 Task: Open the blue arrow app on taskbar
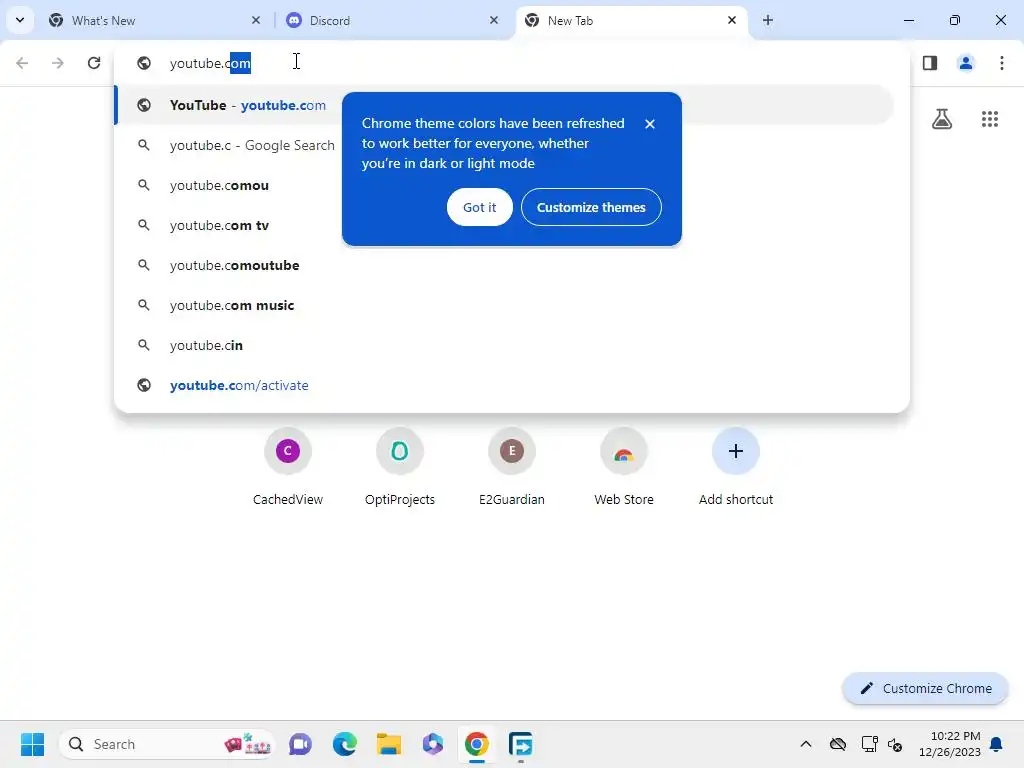click(520, 744)
